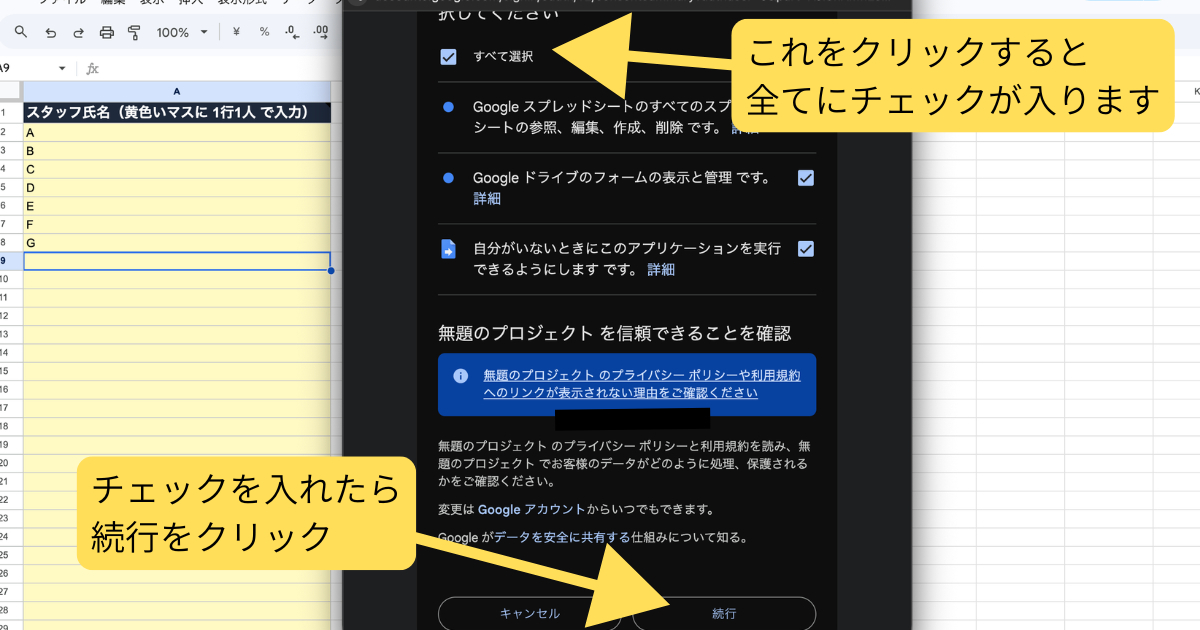Select cell containing G

pos(177,243)
